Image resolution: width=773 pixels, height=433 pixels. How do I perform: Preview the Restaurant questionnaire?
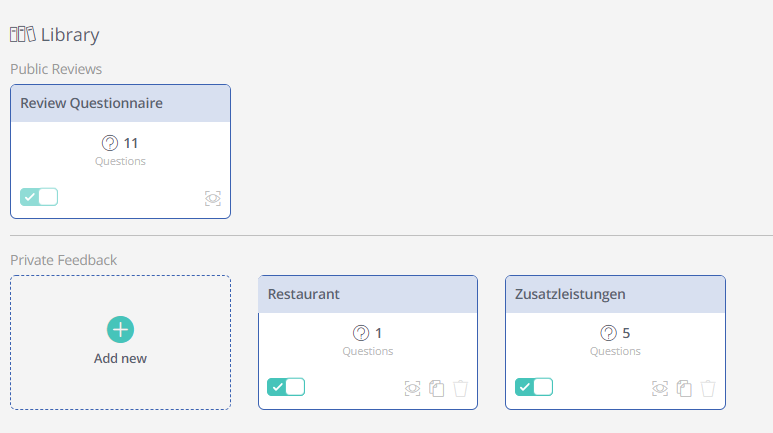tap(412, 389)
